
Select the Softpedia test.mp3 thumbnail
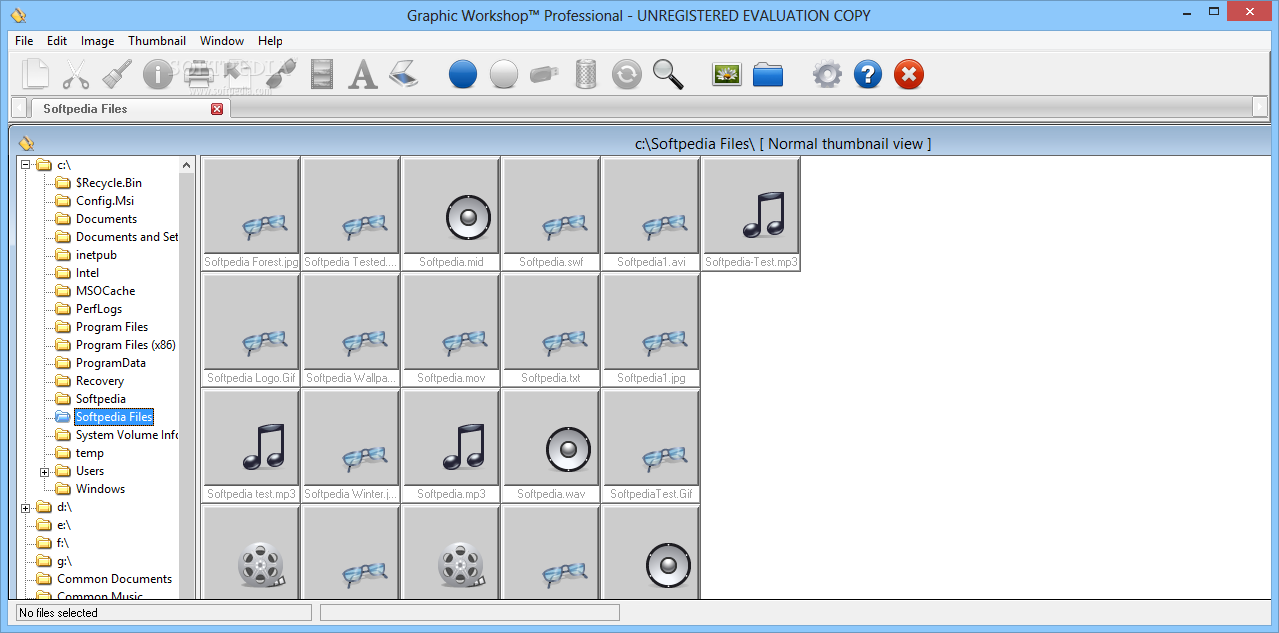pyautogui.click(x=251, y=446)
